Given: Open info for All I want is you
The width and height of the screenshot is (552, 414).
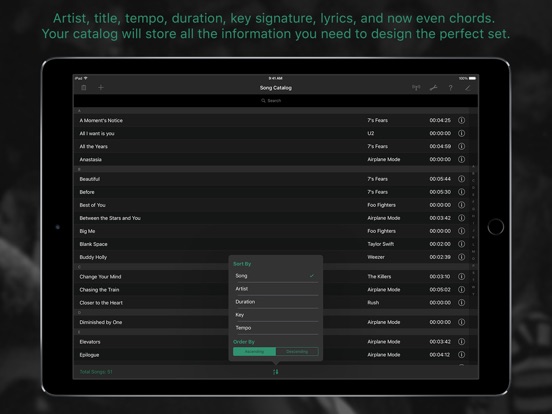Looking at the screenshot, I should click(x=462, y=133).
